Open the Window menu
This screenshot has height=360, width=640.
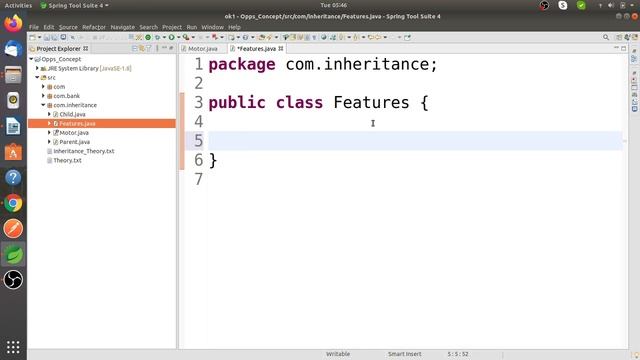pyautogui.click(x=212, y=27)
